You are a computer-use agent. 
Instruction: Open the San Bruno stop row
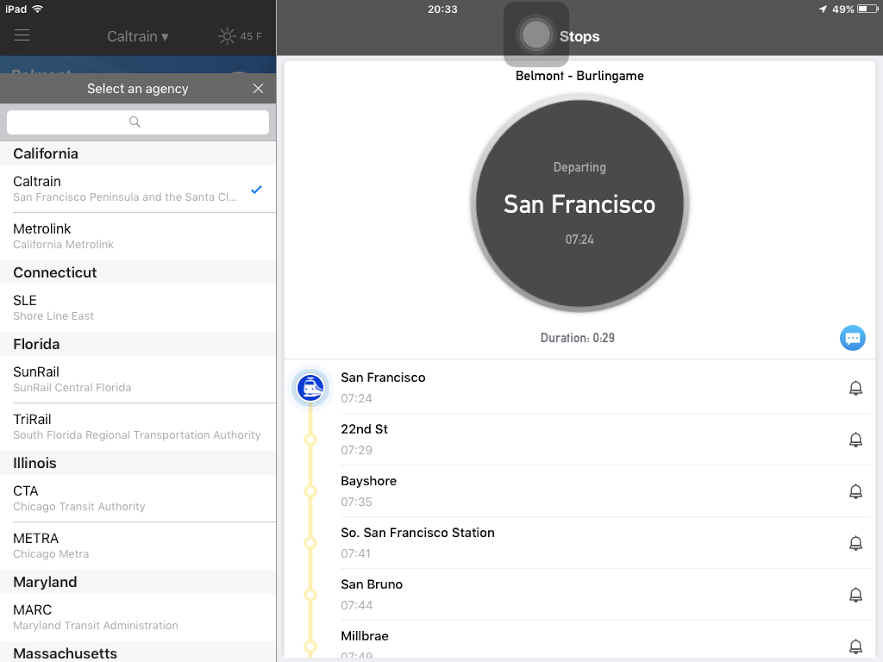point(580,595)
